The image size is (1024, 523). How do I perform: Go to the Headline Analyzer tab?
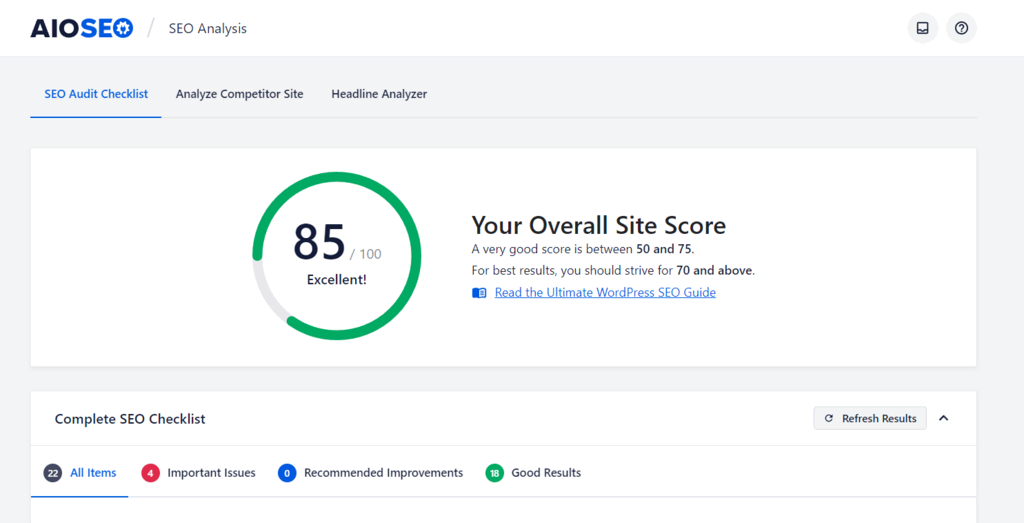379,94
